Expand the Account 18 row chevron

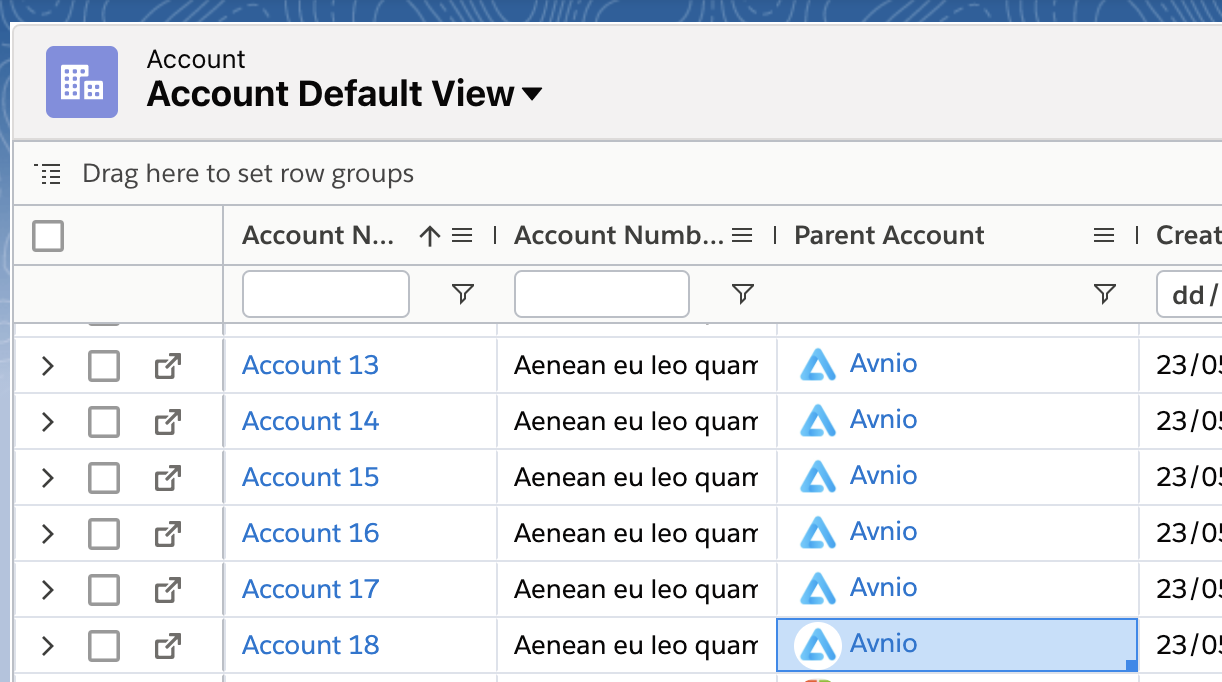pyautogui.click(x=47, y=646)
